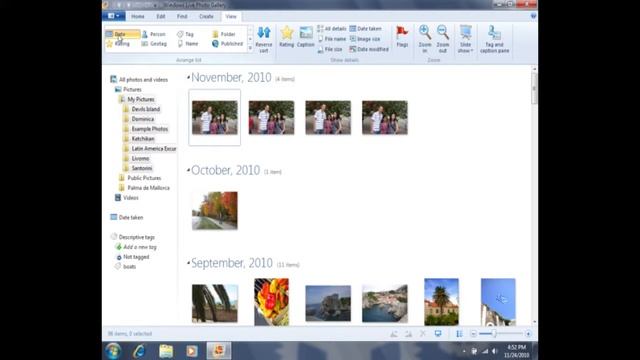Open the Slide show dropdown
This screenshot has height=360, width=640.
(x=465, y=39)
